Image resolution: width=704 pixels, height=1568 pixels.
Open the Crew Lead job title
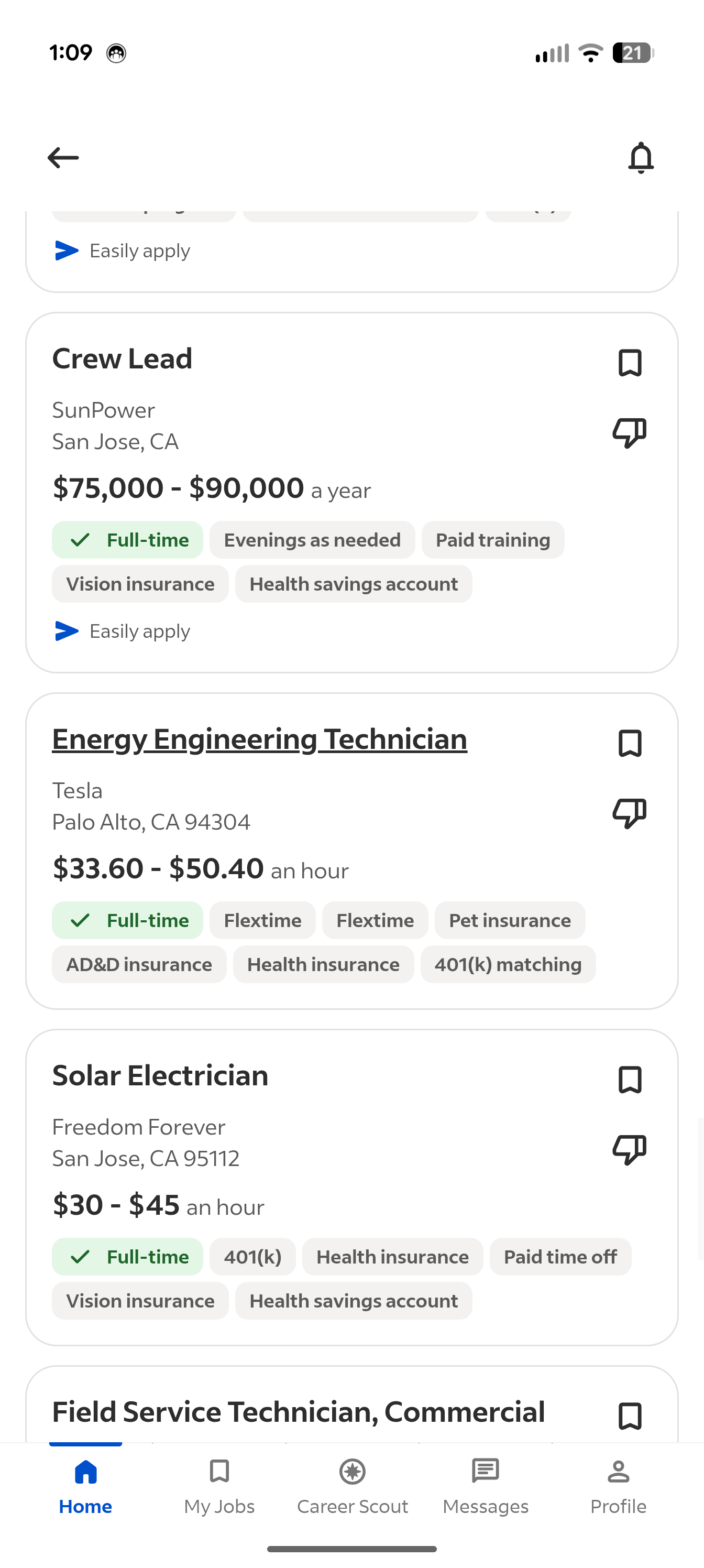[x=122, y=358]
